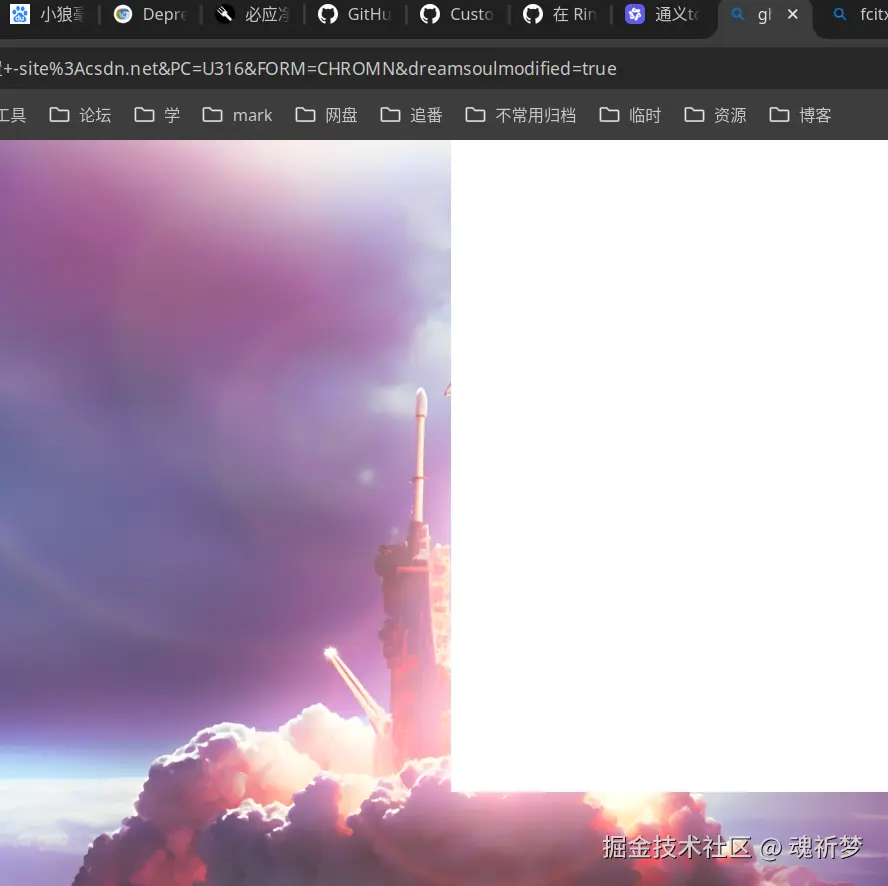
Task: Open the 在 Rin GitHub tab
Action: [x=560, y=14]
